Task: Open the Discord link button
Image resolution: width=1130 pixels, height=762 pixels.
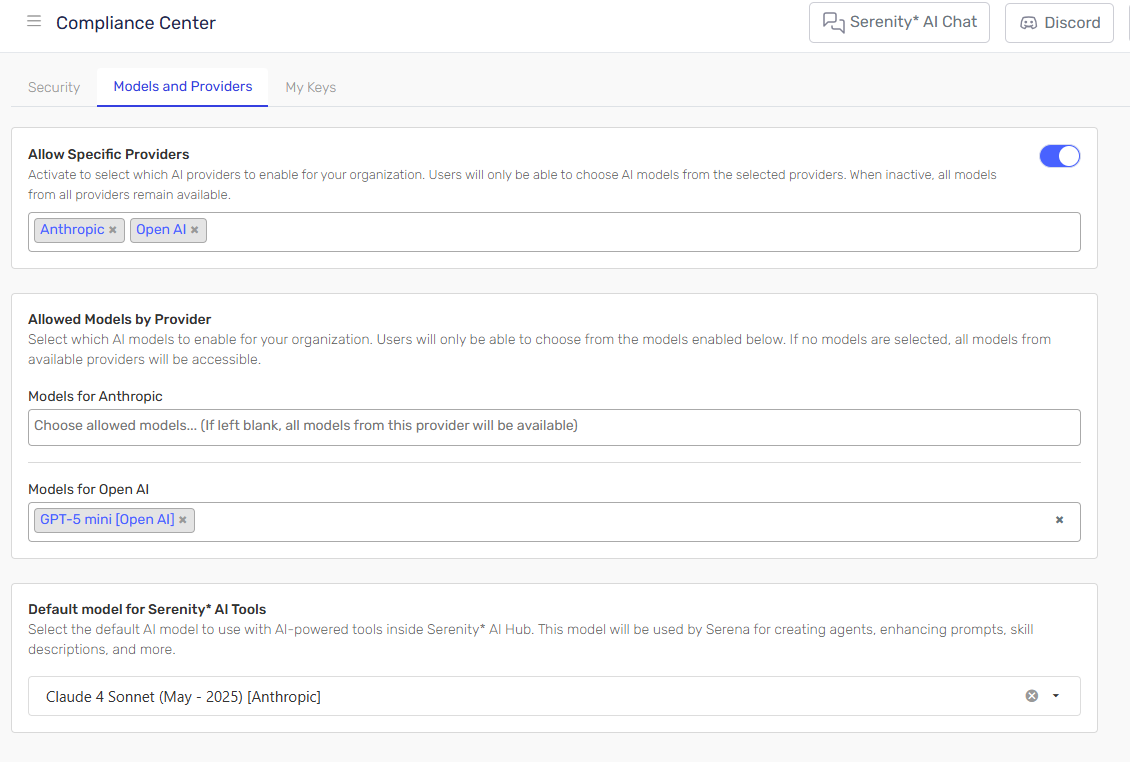Action: (x=1059, y=22)
